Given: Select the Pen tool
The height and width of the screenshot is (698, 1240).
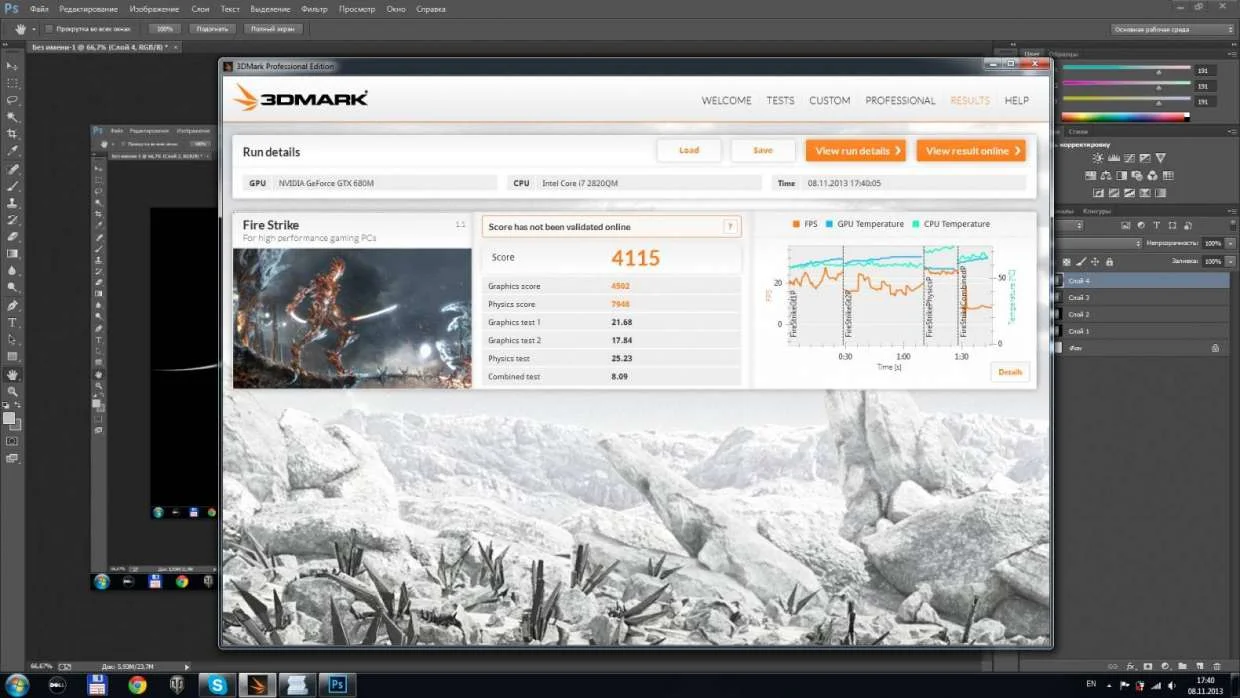Looking at the screenshot, I should 12,306.
